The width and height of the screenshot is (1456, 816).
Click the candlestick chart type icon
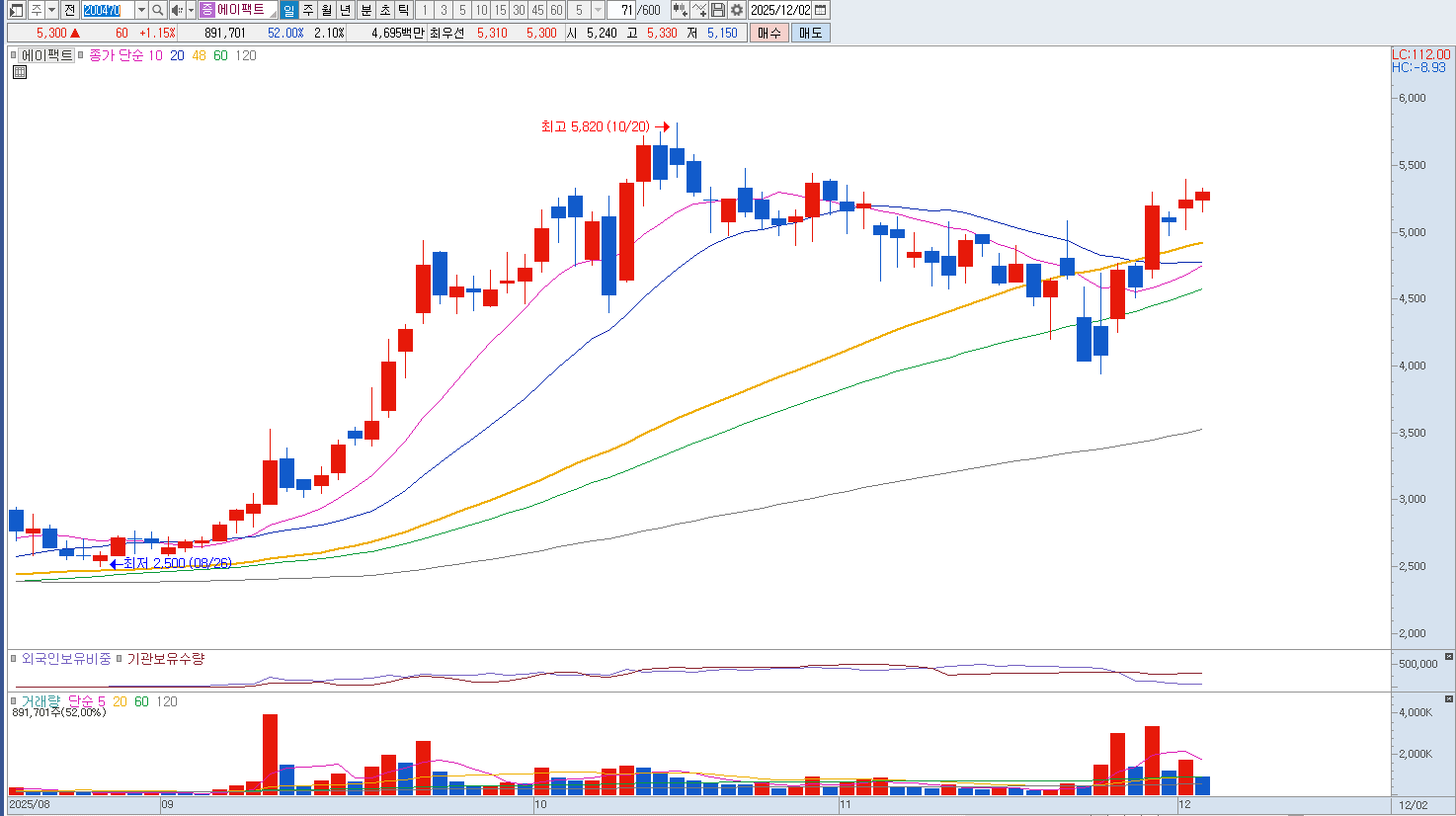(x=681, y=10)
